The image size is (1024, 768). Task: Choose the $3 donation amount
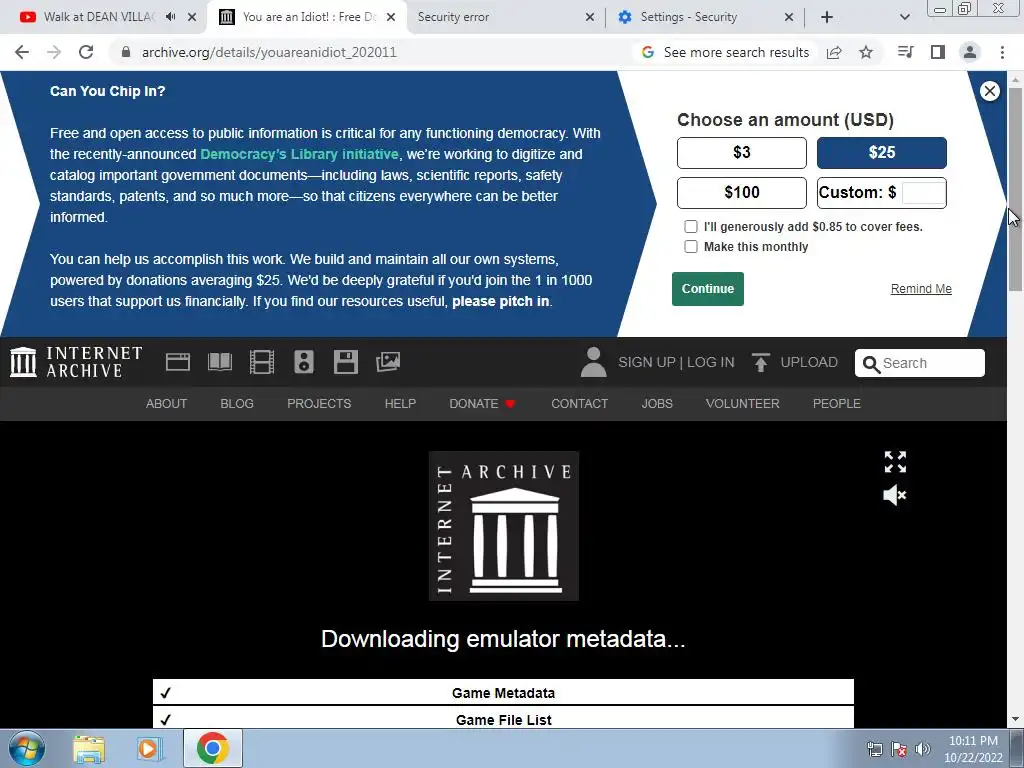[x=742, y=153]
